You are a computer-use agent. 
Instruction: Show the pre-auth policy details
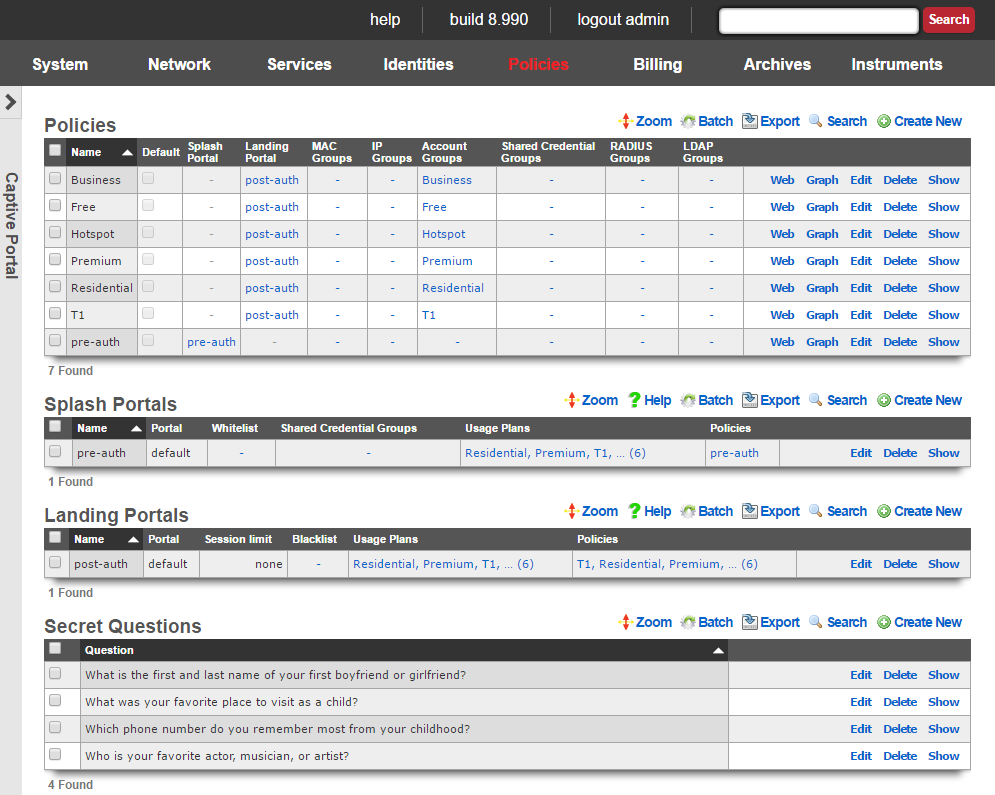tap(944, 342)
